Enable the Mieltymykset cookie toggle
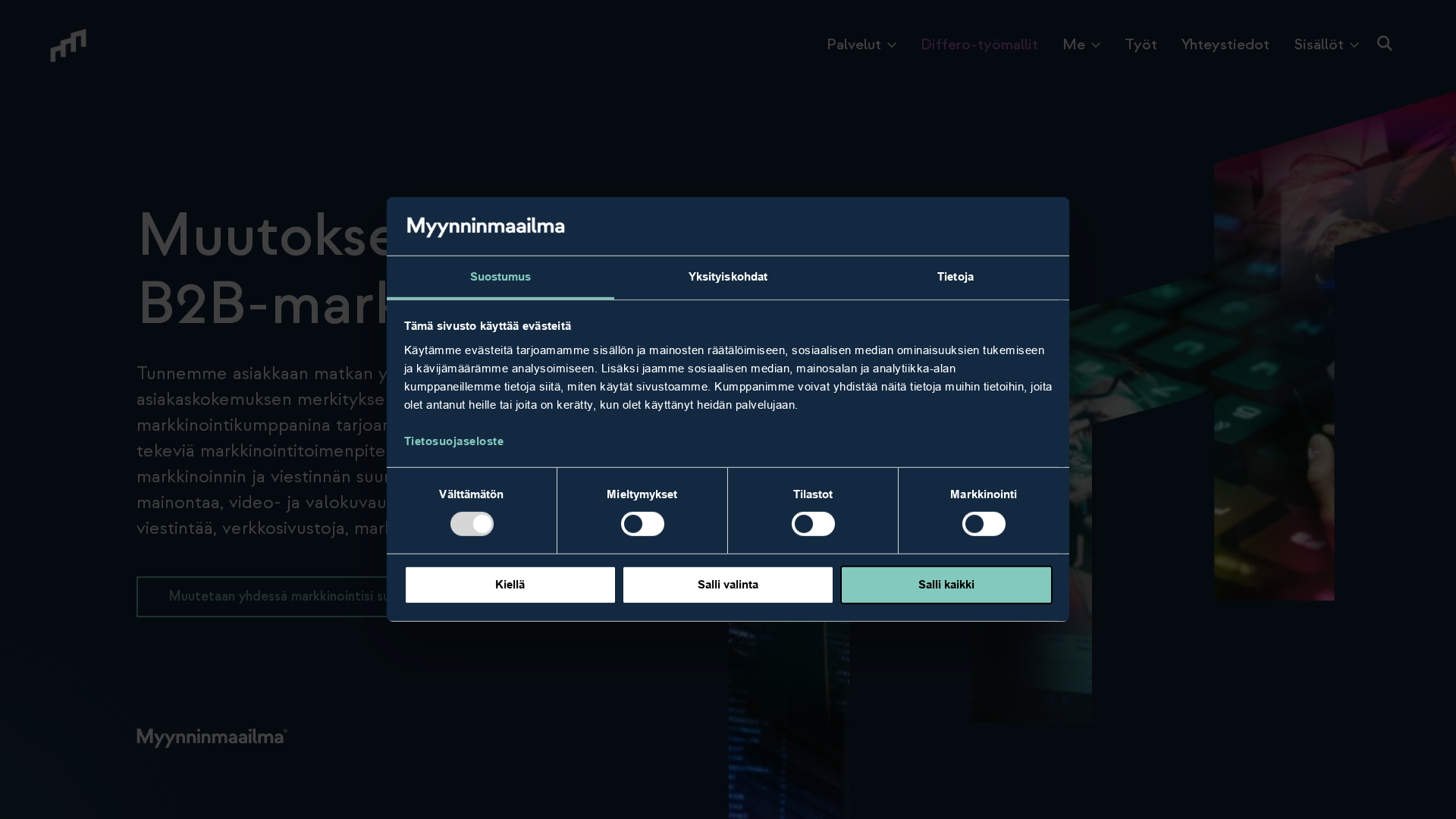1456x819 pixels. point(642,524)
